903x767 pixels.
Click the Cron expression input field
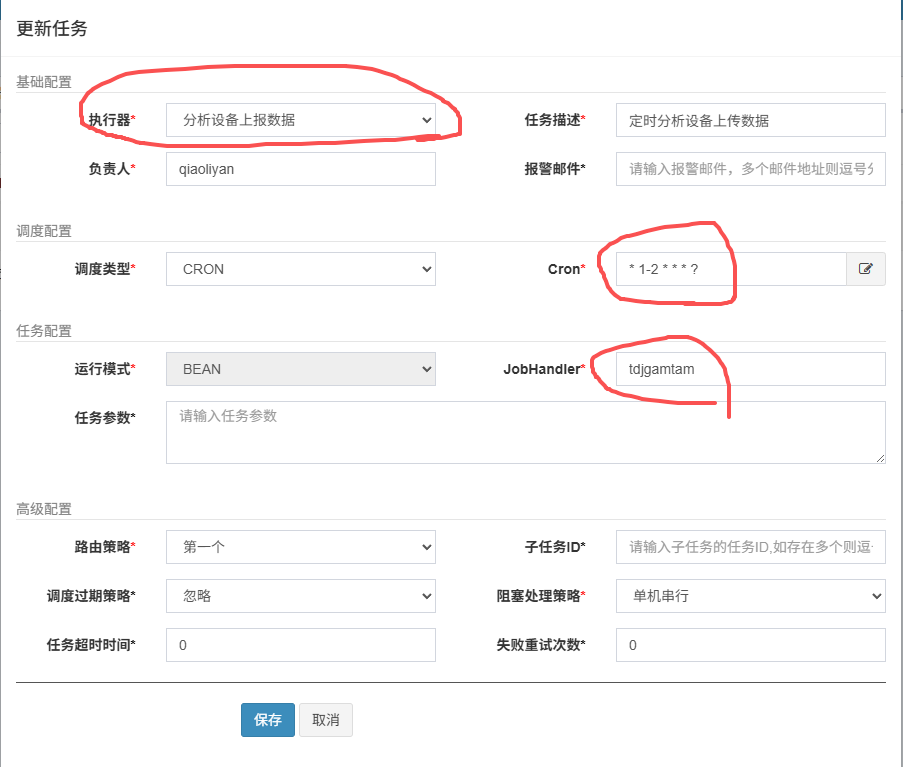(730, 269)
